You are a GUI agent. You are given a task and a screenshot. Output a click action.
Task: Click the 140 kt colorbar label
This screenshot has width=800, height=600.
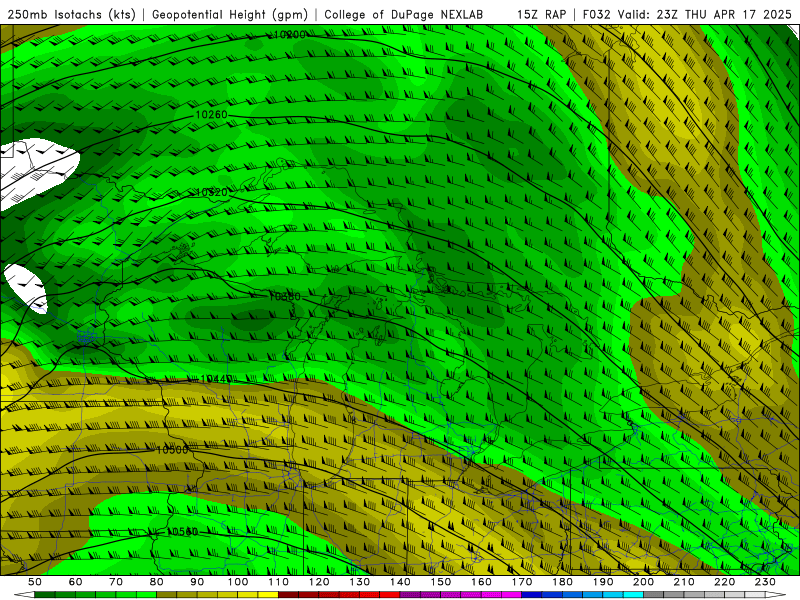[401, 582]
